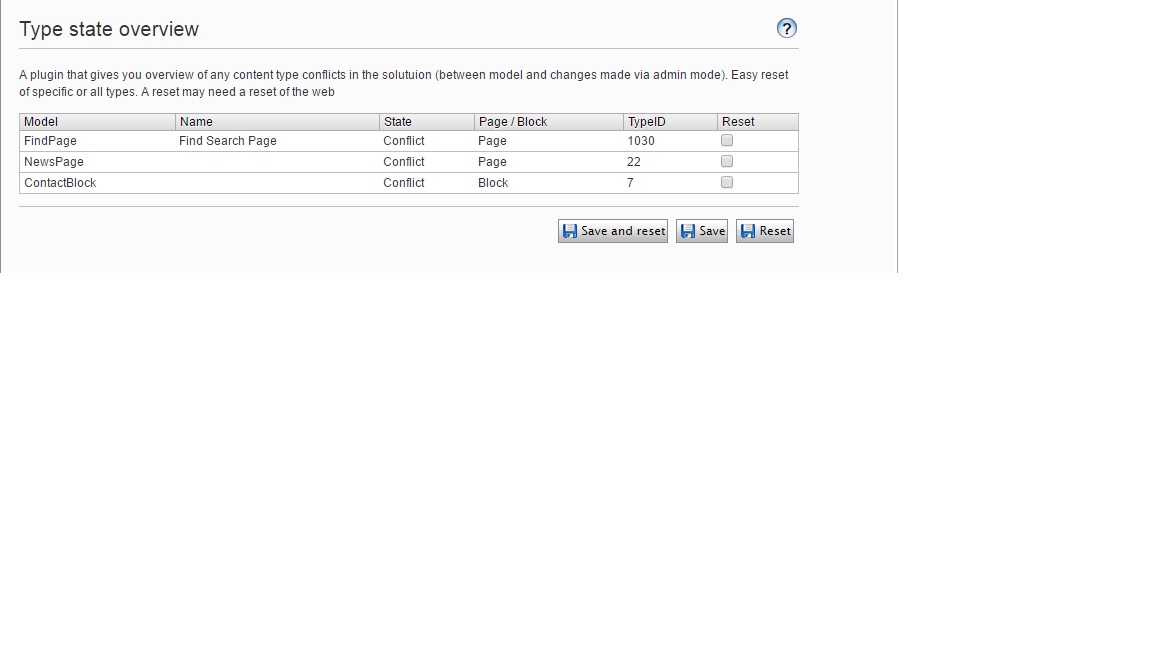Click the Page / Block column header
This screenshot has width=1152, height=648.
click(512, 122)
